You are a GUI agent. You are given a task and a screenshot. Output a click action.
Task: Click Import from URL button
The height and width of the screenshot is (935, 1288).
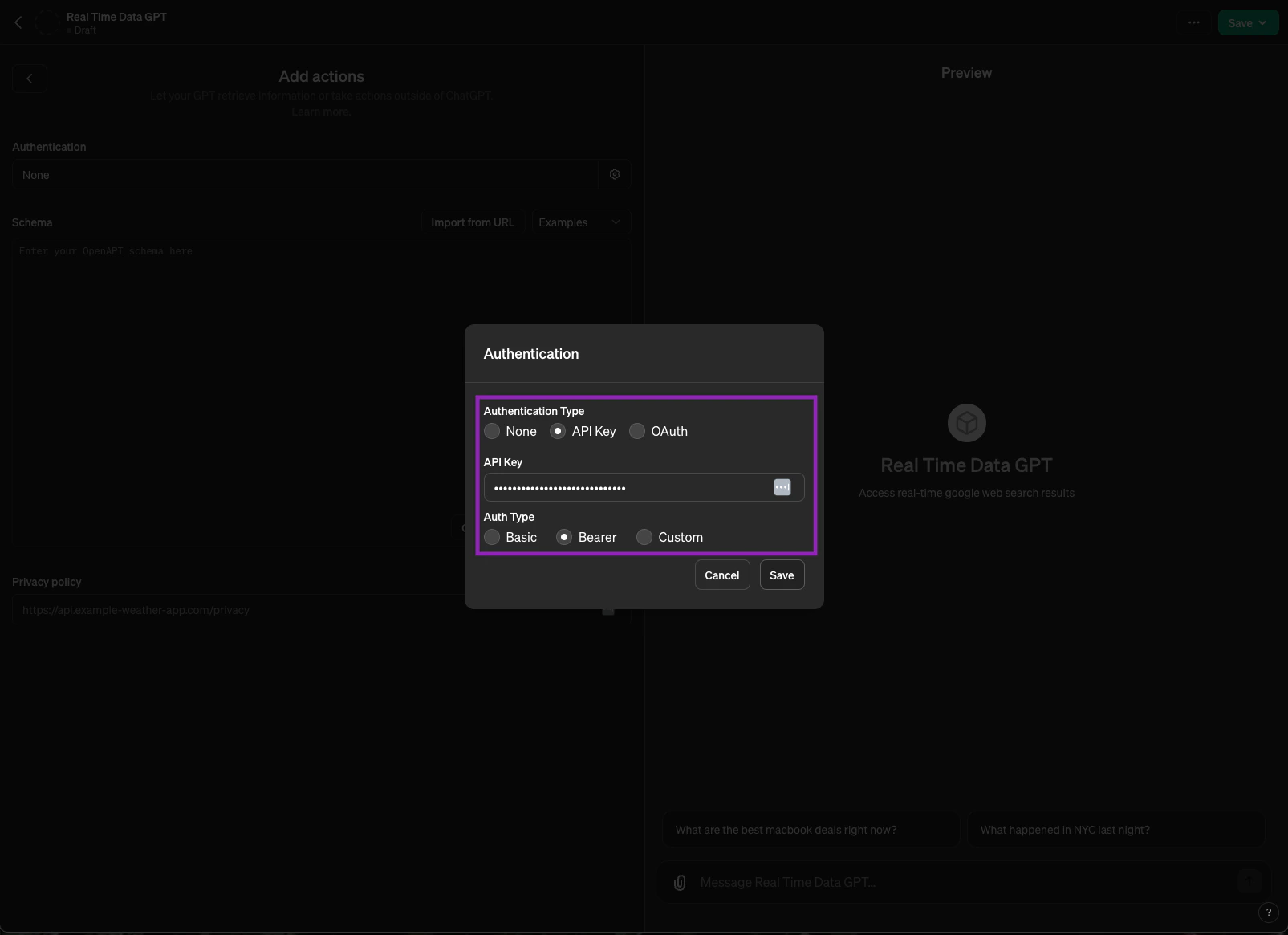(x=473, y=222)
